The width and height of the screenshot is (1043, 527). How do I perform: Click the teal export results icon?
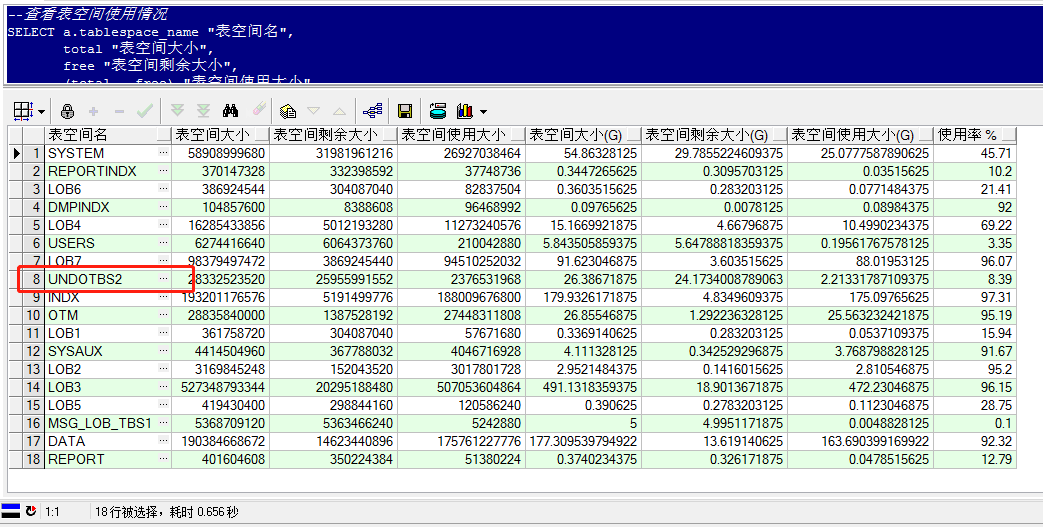[437, 111]
